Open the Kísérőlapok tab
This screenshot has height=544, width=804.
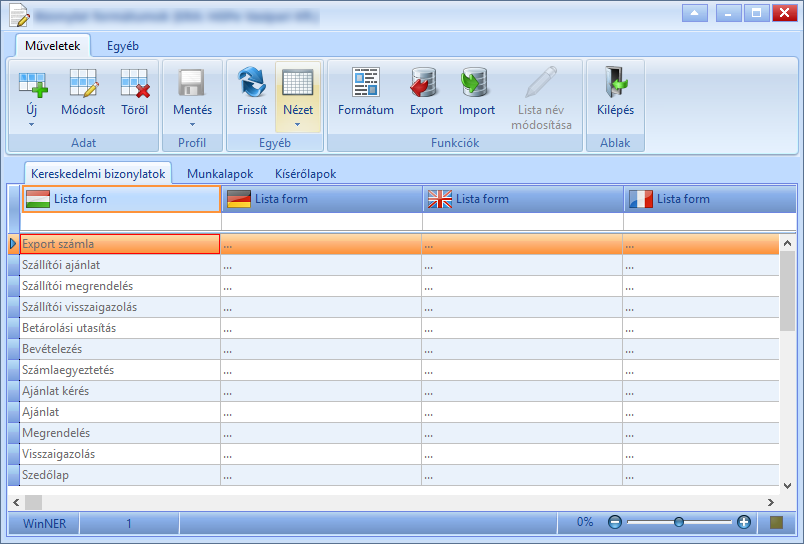point(306,174)
